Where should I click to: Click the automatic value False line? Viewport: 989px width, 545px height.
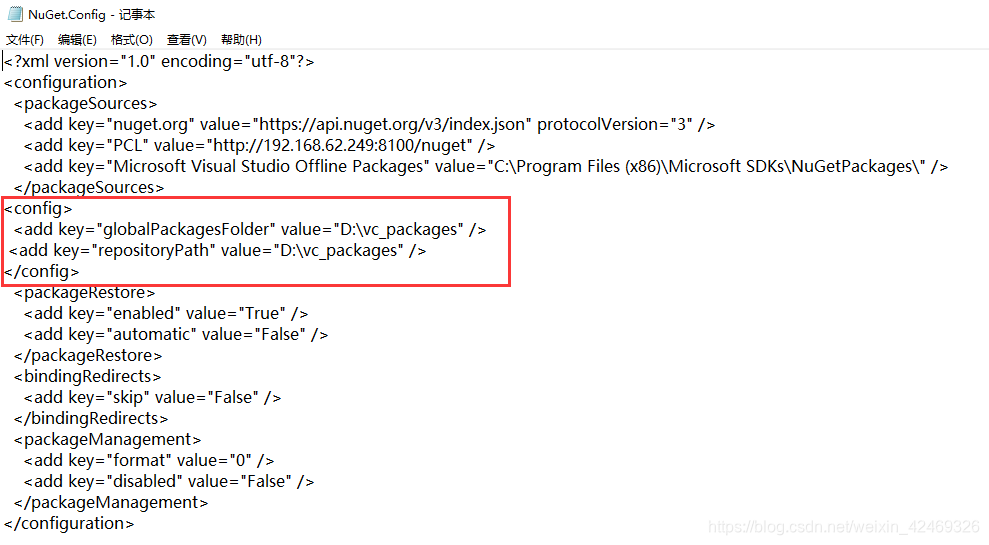click(x=176, y=334)
